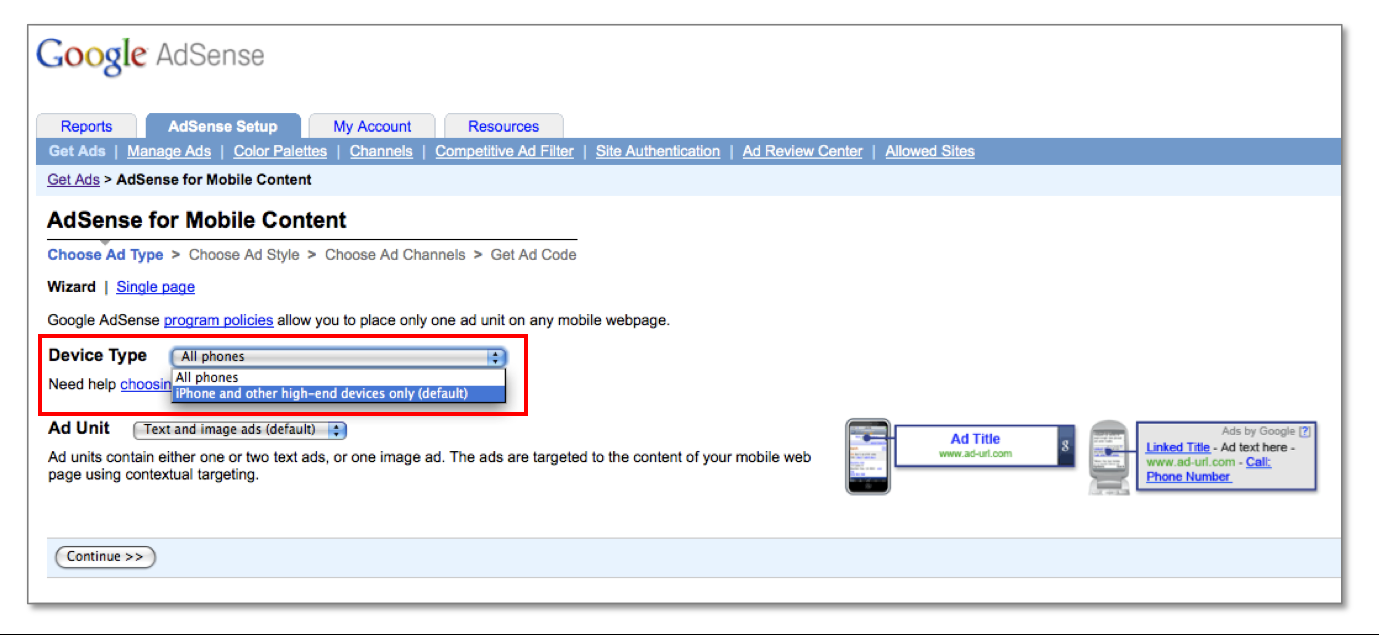Click the 'choosing' help link

146,384
